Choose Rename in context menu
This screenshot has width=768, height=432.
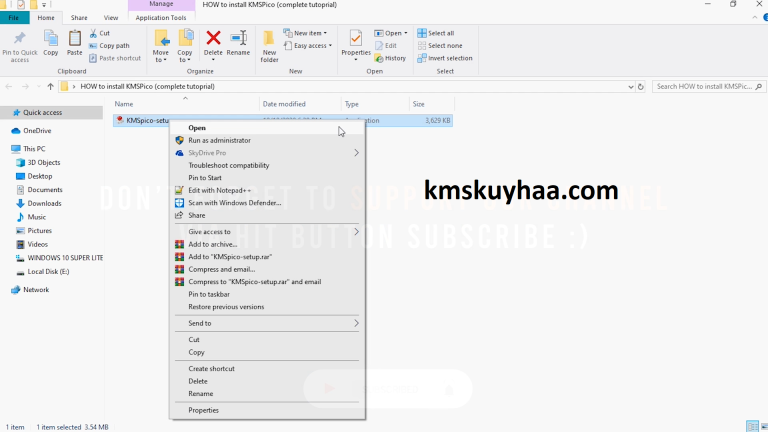(267, 394)
